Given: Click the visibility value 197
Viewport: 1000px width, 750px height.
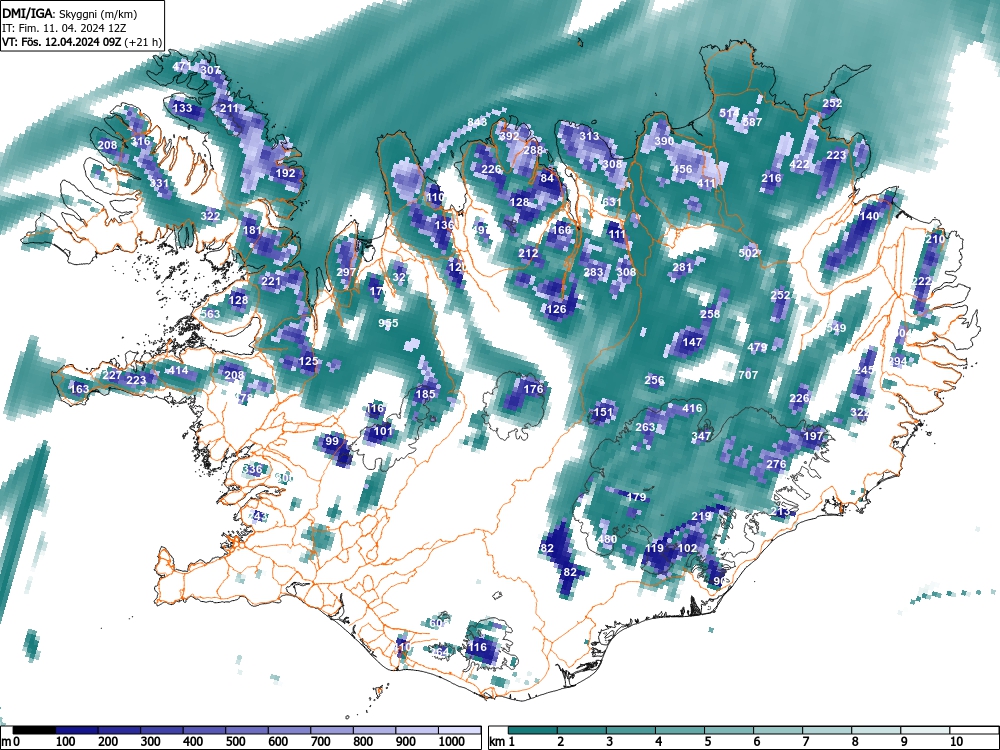Looking at the screenshot, I should tap(813, 436).
